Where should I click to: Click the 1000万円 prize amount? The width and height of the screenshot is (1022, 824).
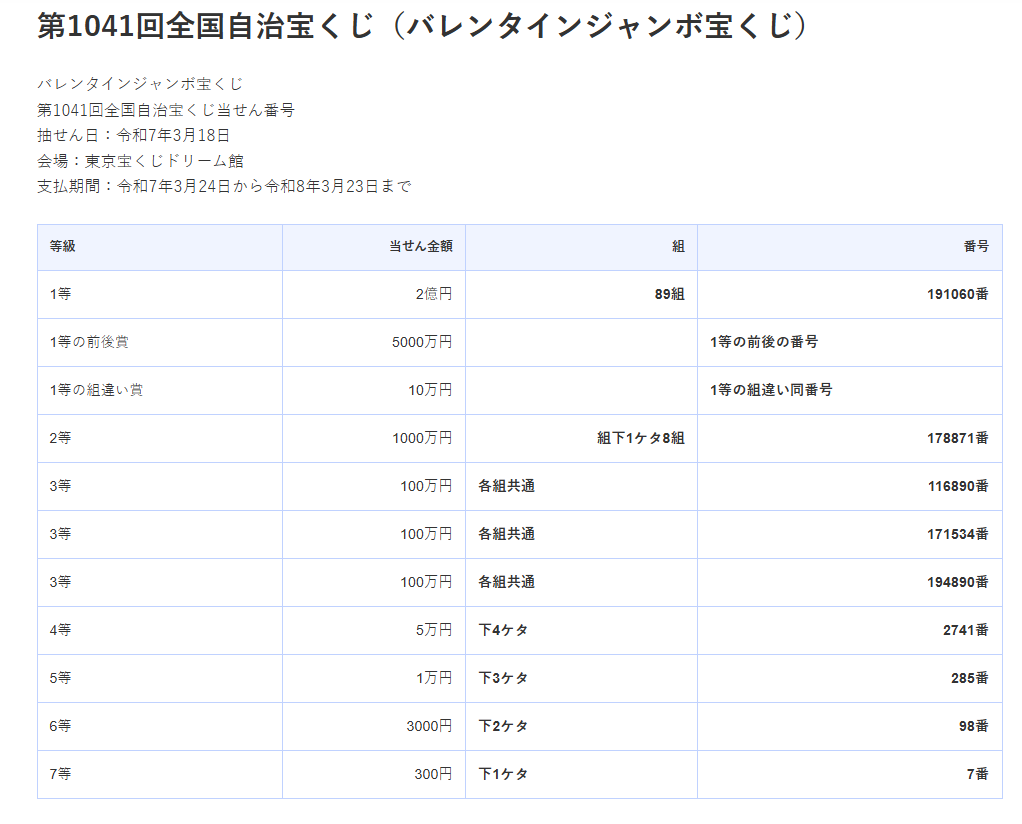[x=422, y=438]
